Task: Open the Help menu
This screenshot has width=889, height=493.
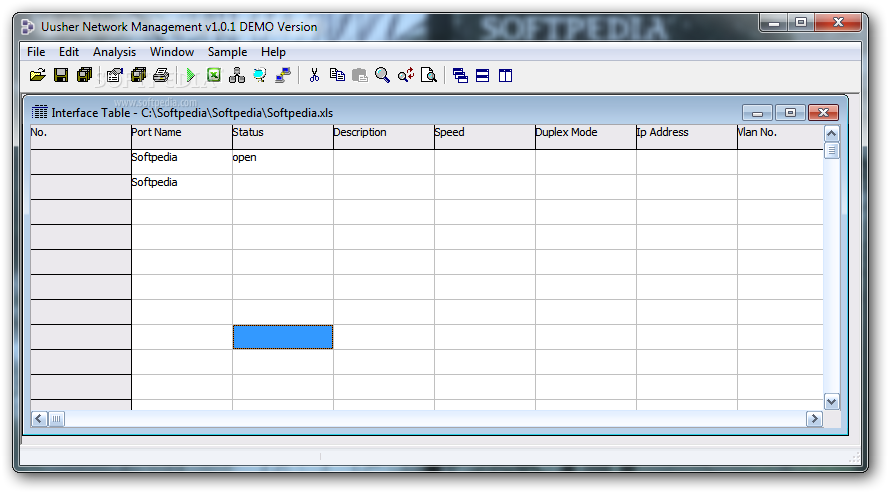Action: point(273,52)
